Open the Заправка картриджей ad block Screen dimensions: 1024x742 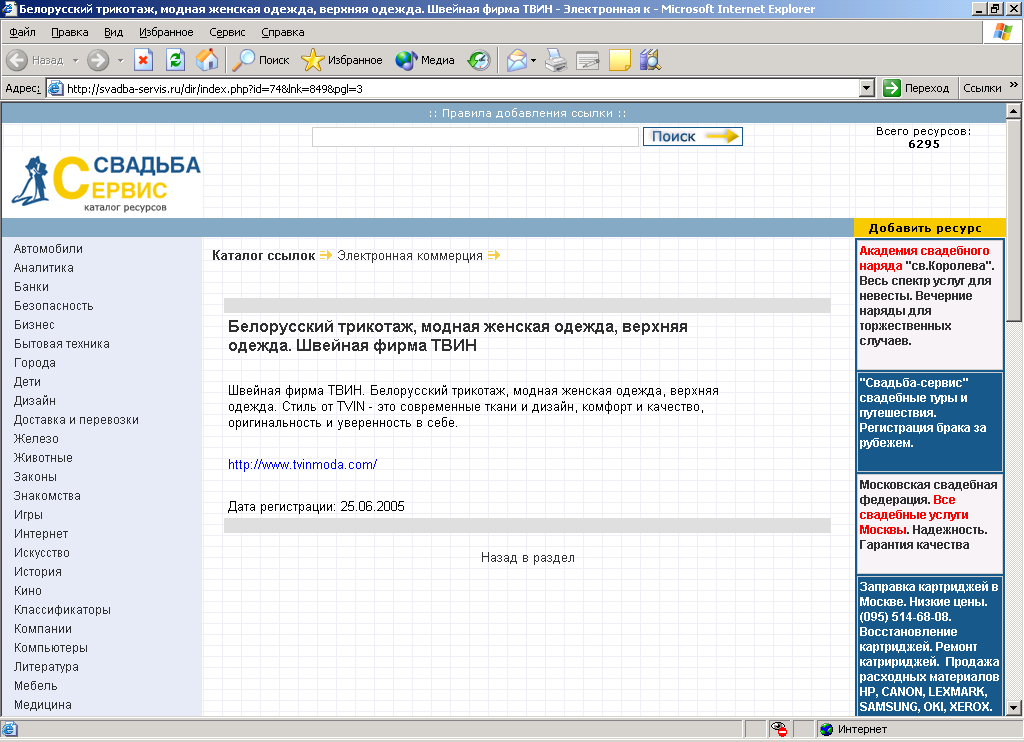tap(929, 647)
